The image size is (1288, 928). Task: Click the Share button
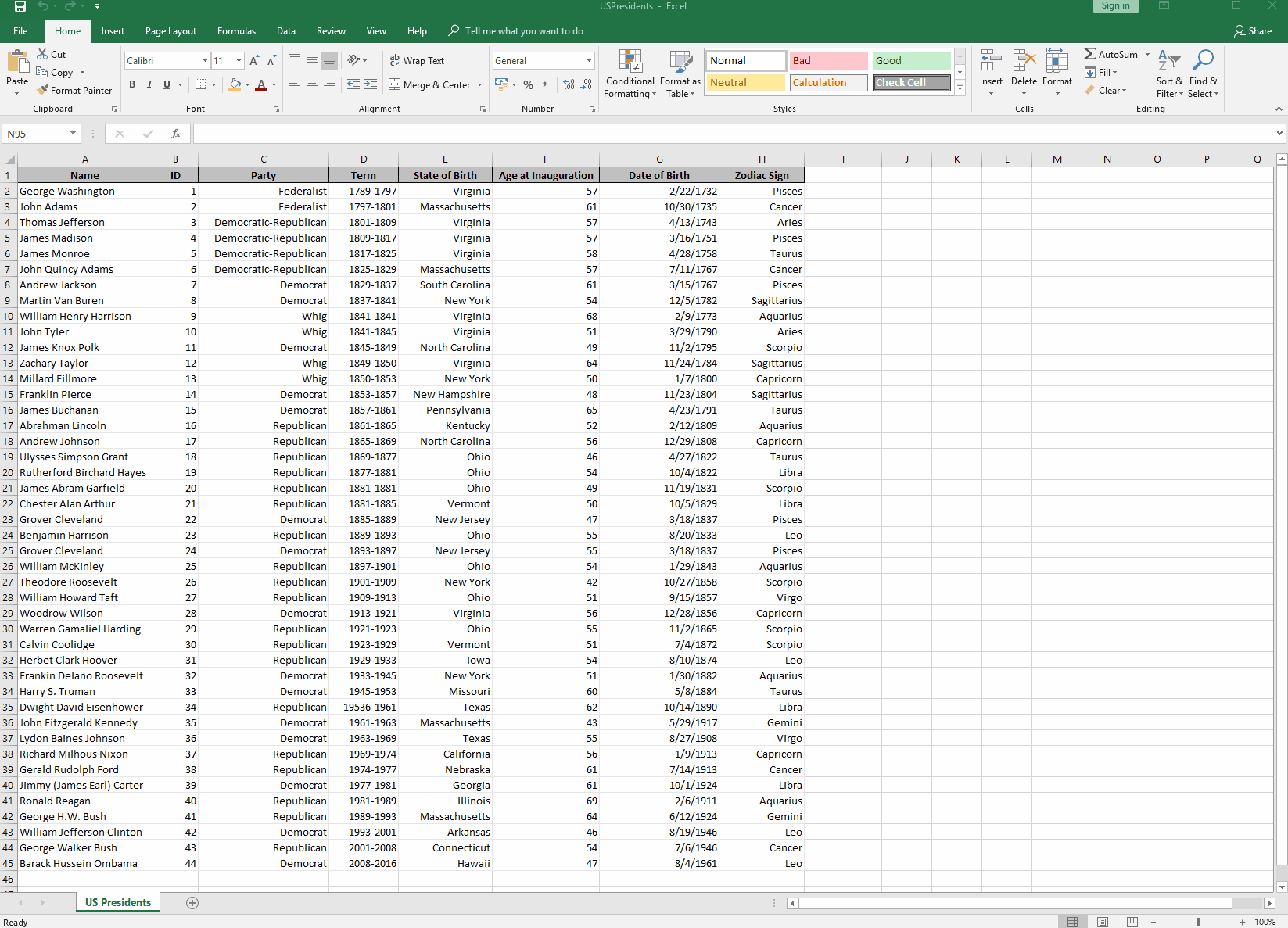pyautogui.click(x=1253, y=30)
